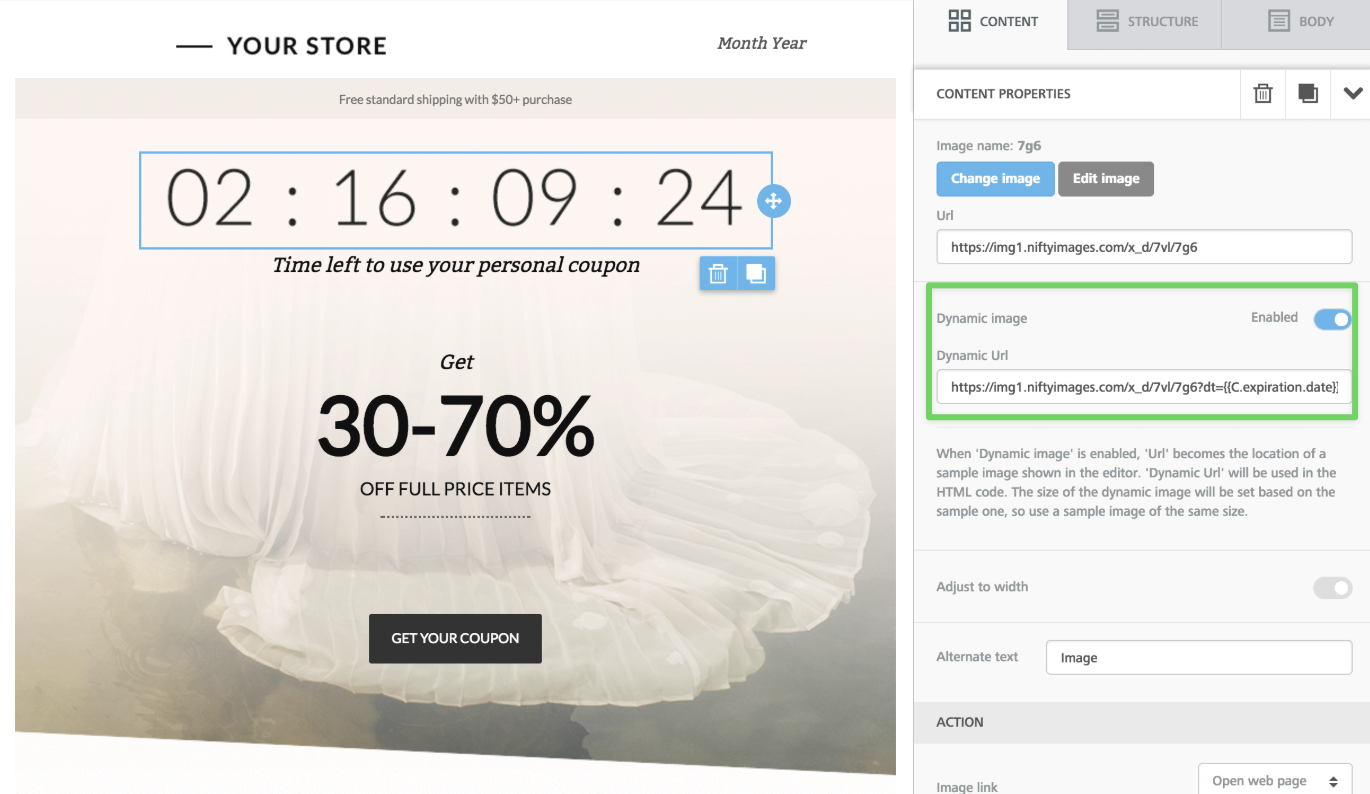Duplicate block using floating copy icon

(756, 273)
